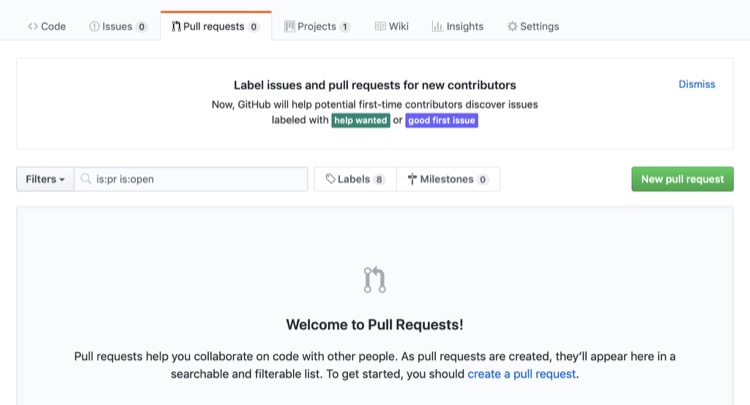Click the Insights bar graph icon

(x=437, y=26)
